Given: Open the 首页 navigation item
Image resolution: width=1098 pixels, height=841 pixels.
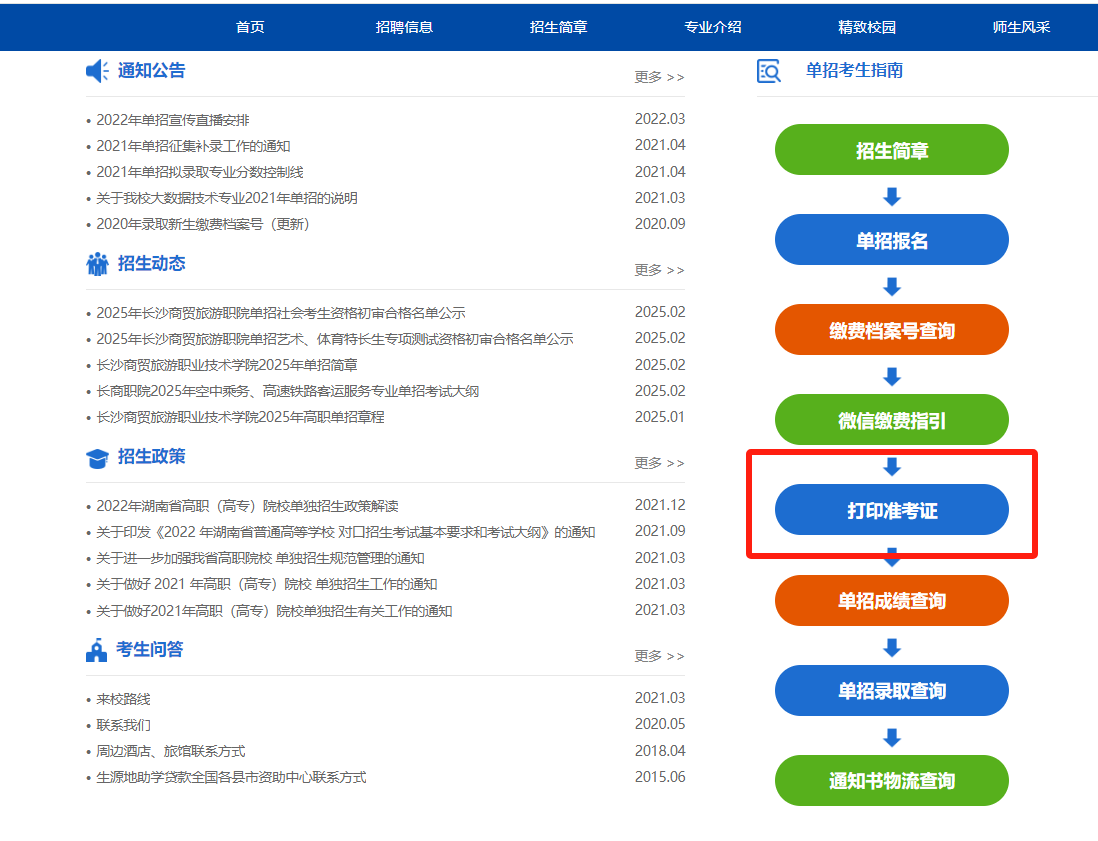Looking at the screenshot, I should (250, 27).
